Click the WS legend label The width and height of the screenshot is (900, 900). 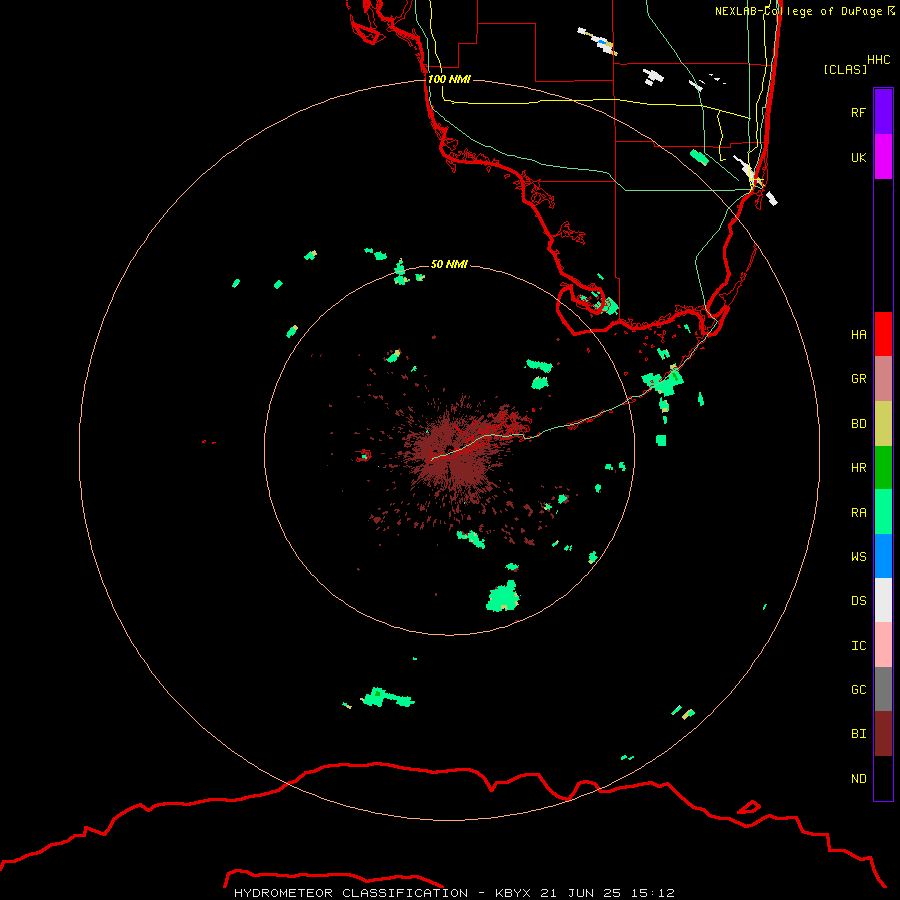(x=858, y=557)
